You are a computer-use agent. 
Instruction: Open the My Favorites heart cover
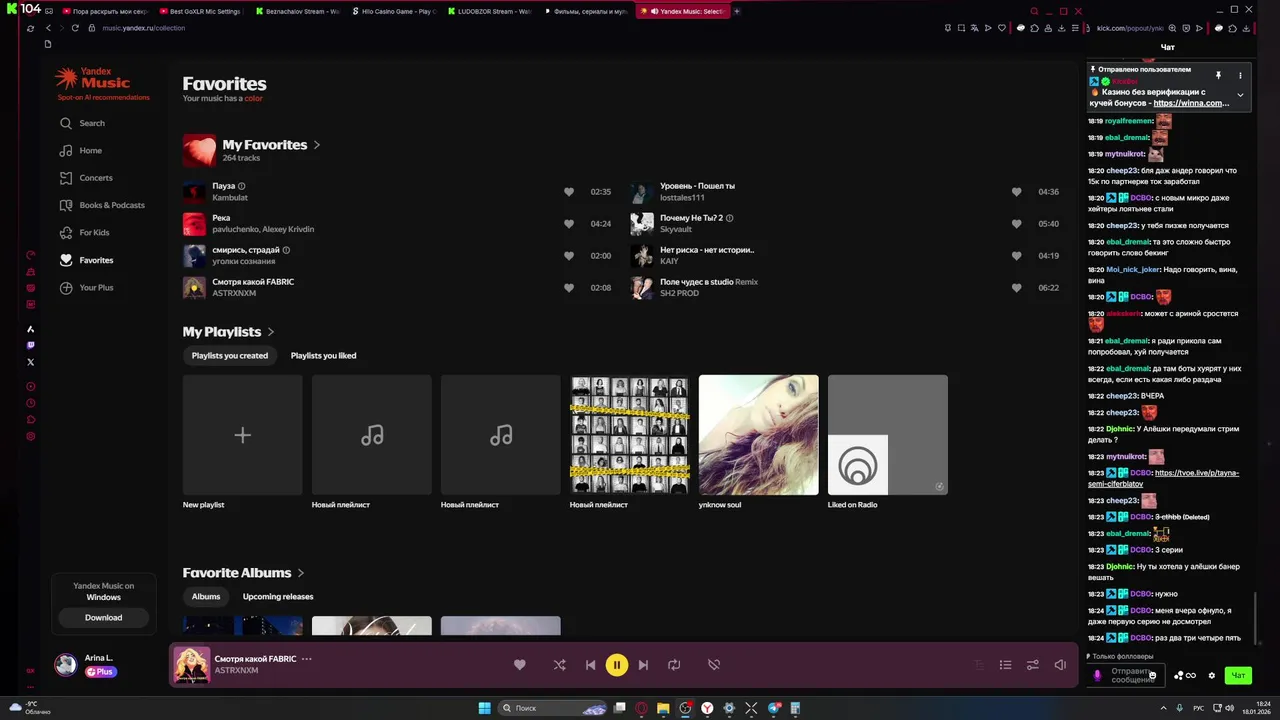199,151
